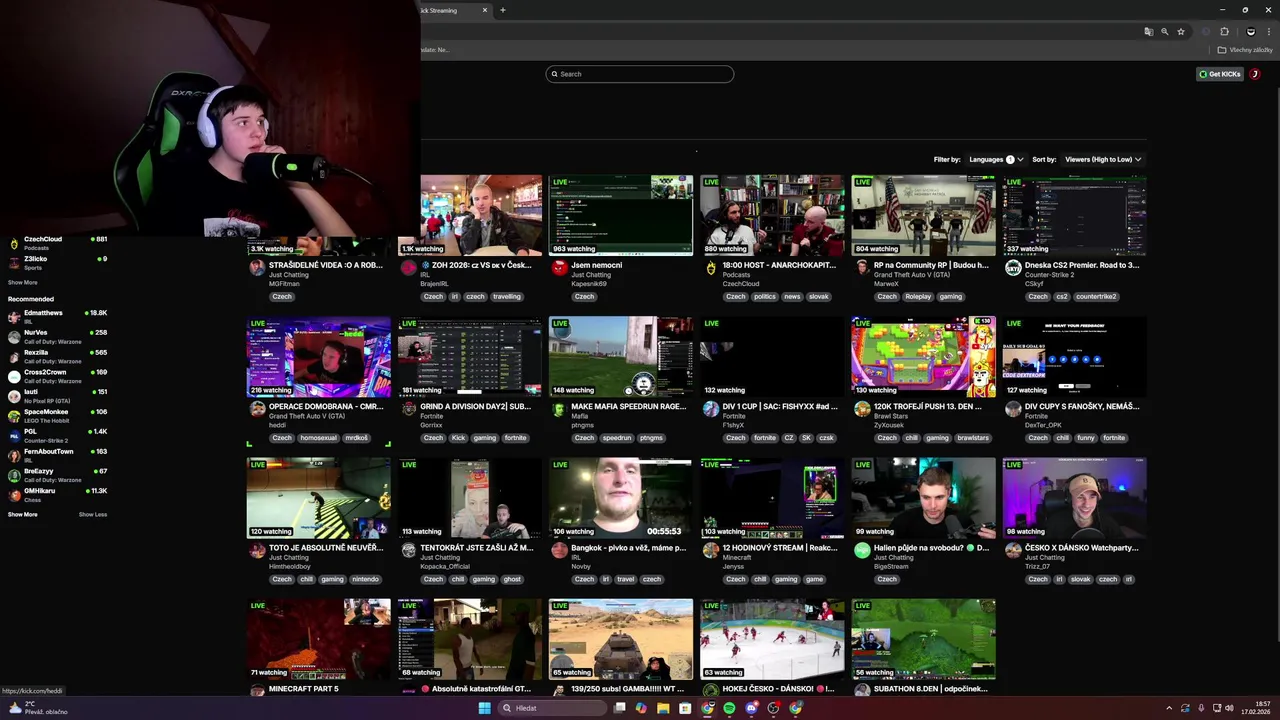Click the SpaceMonkee recommended channel

click(x=58, y=415)
